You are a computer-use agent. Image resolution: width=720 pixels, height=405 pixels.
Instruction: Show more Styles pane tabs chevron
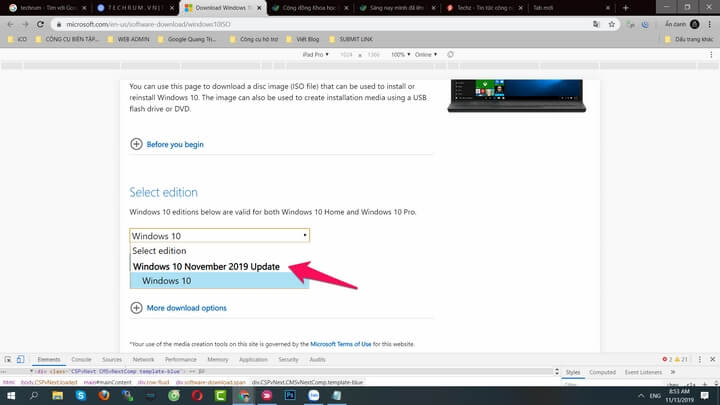[x=673, y=372]
